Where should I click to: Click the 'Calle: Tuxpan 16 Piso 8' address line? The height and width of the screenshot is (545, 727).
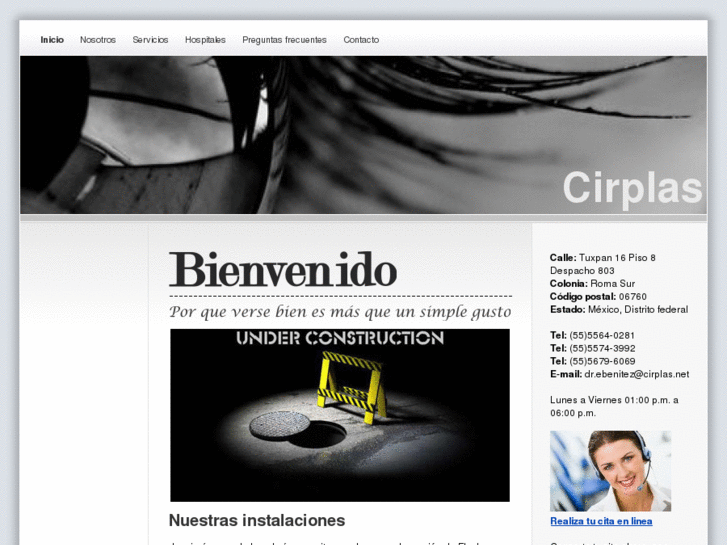click(x=603, y=258)
